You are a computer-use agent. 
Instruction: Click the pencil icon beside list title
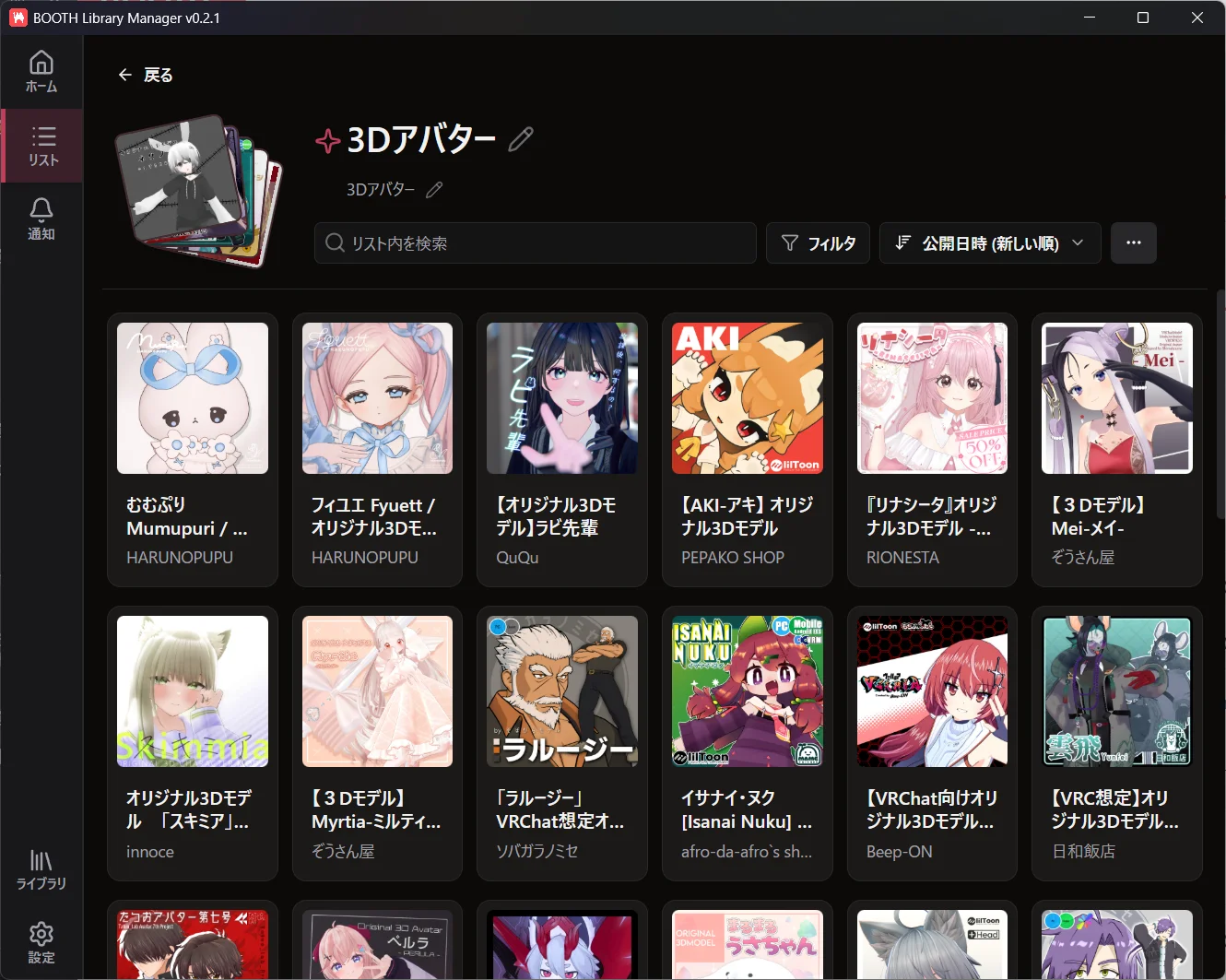click(x=521, y=139)
